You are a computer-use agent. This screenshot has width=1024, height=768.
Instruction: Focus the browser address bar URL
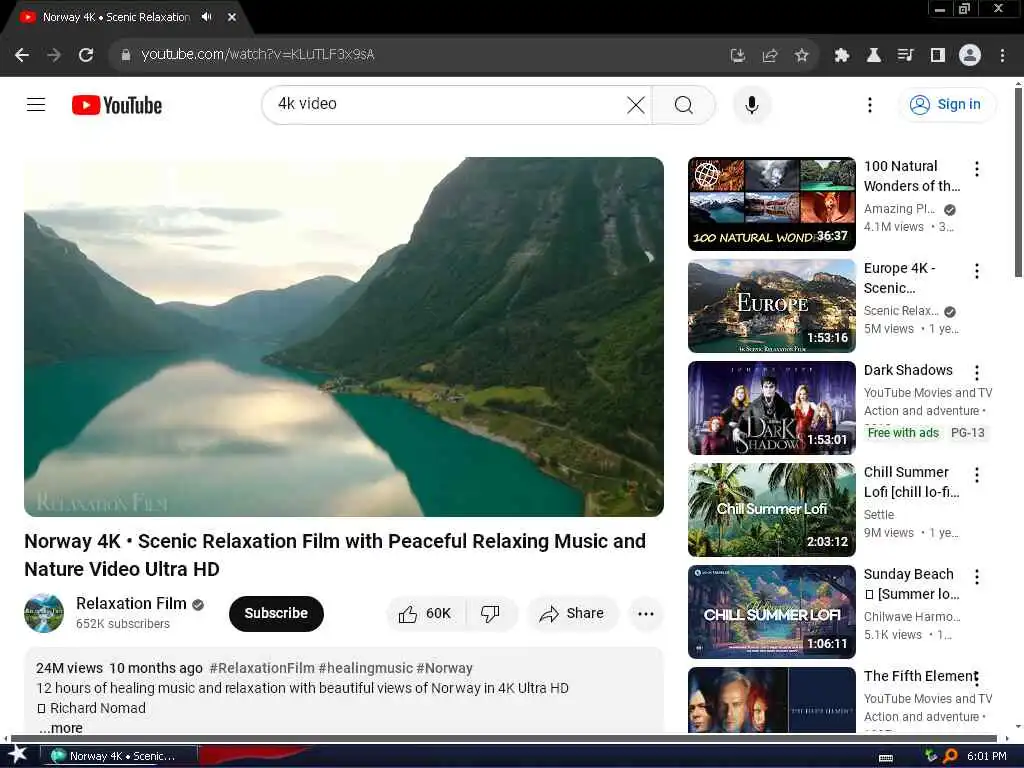point(257,54)
